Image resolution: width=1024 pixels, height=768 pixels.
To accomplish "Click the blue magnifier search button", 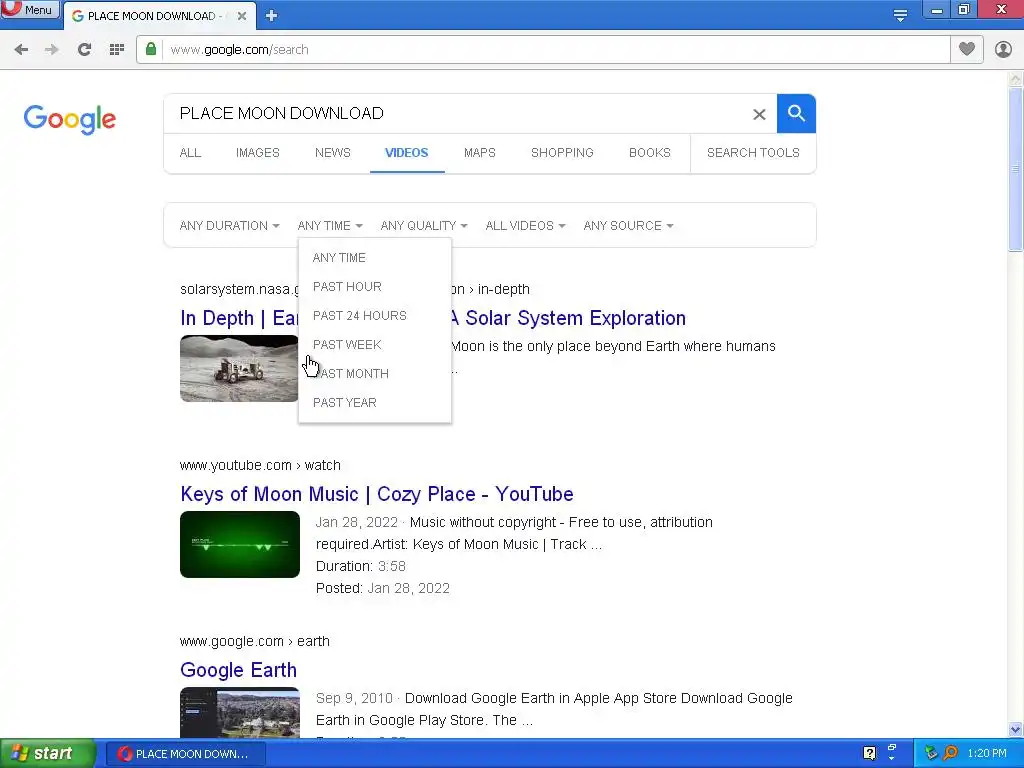I will tap(796, 114).
